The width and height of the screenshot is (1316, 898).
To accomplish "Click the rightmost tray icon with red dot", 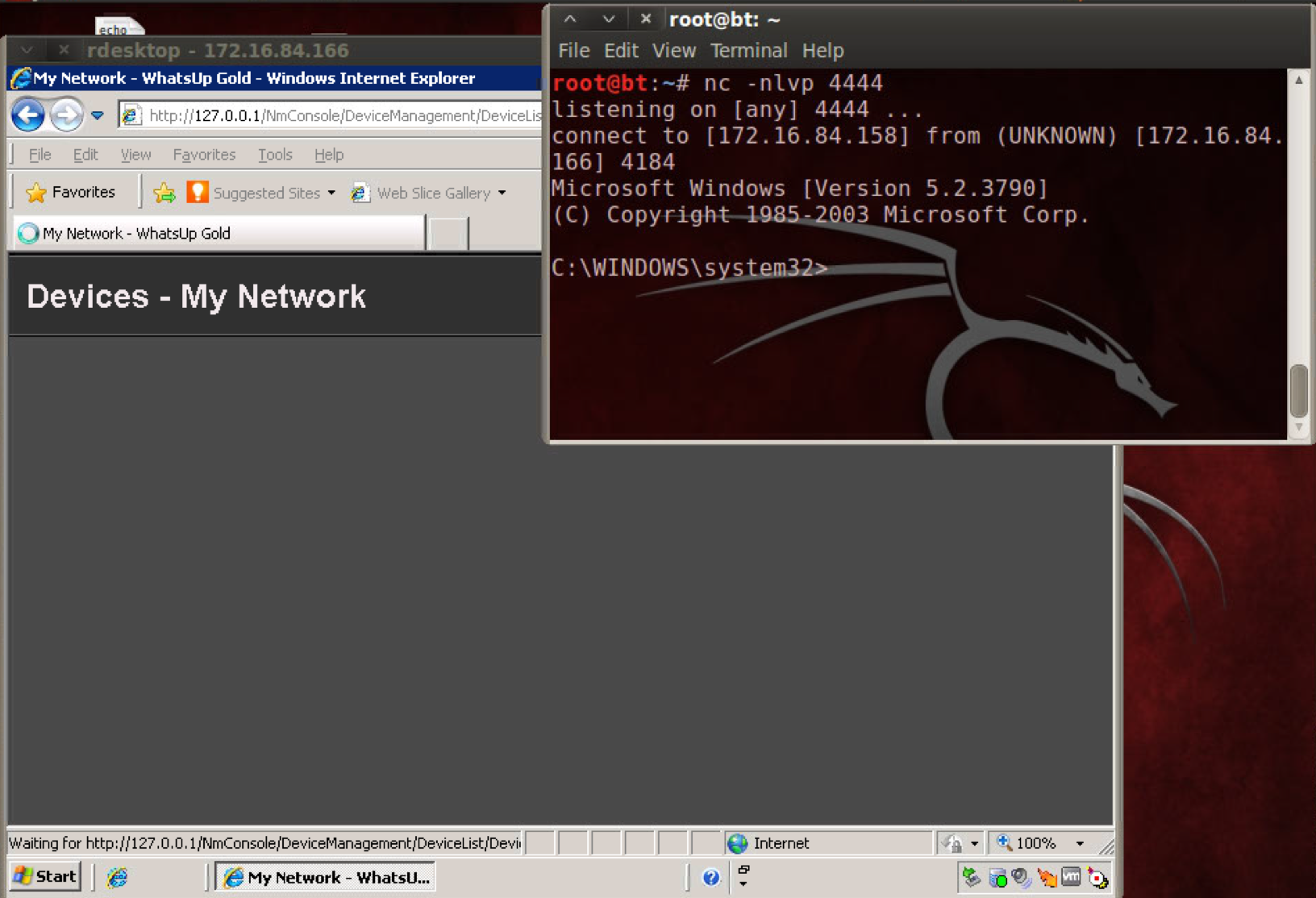I will 1097,877.
